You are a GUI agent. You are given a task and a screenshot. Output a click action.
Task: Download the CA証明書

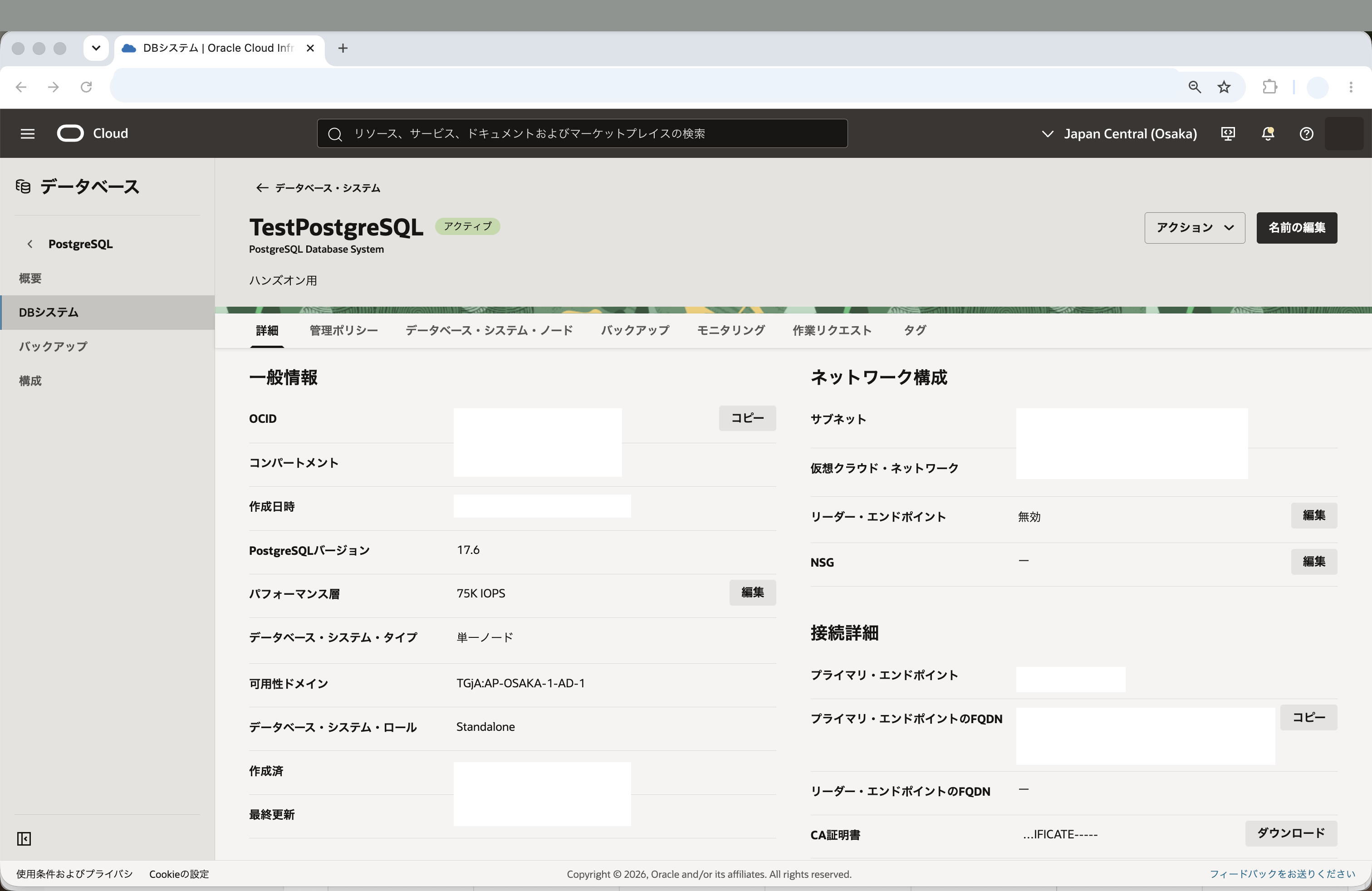(x=1291, y=833)
